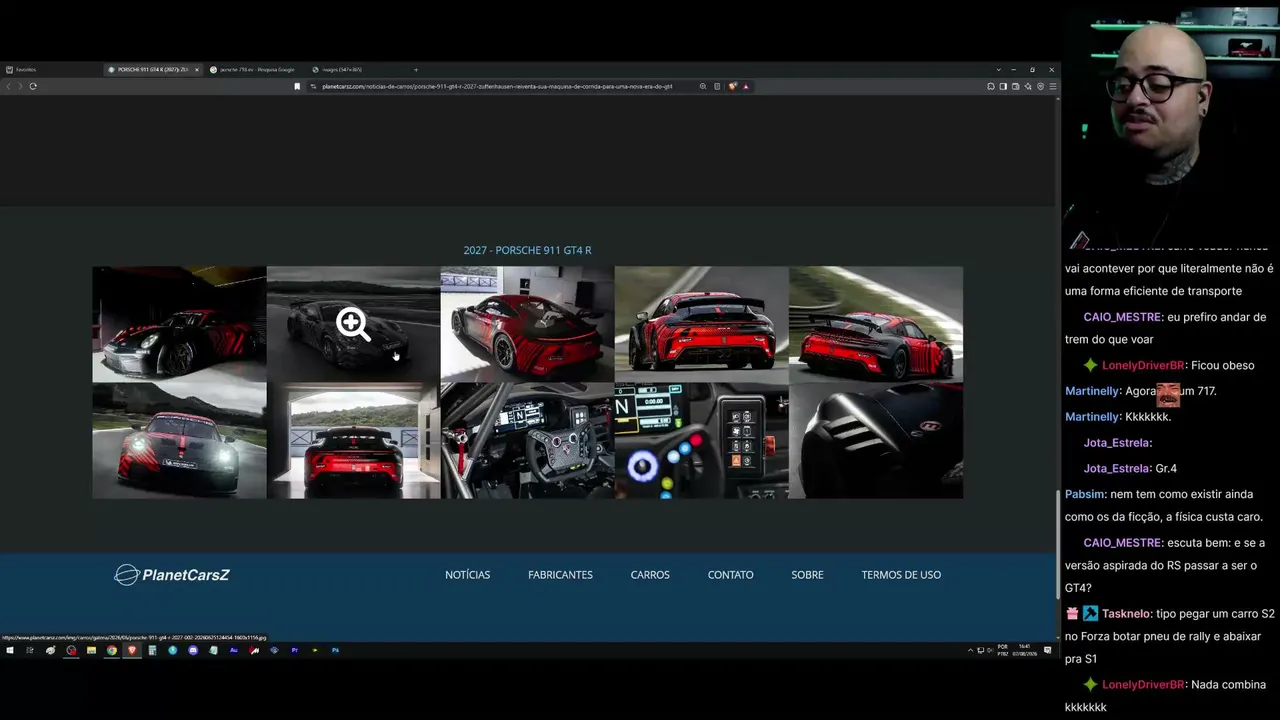Image resolution: width=1280 pixels, height=720 pixels.
Task: Open the red Porsche rear-quarter overhead thumbnail
Action: point(527,324)
